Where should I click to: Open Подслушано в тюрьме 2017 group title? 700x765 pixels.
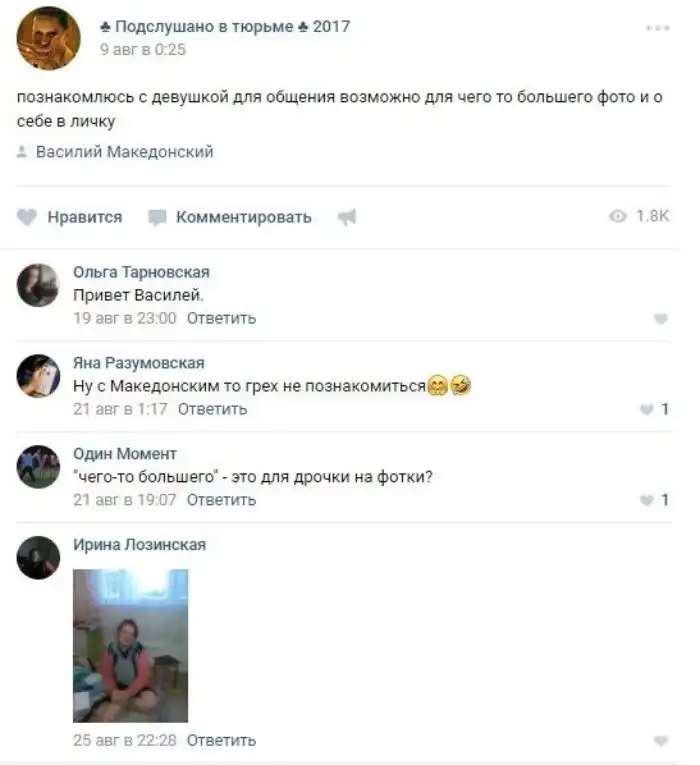coord(225,26)
